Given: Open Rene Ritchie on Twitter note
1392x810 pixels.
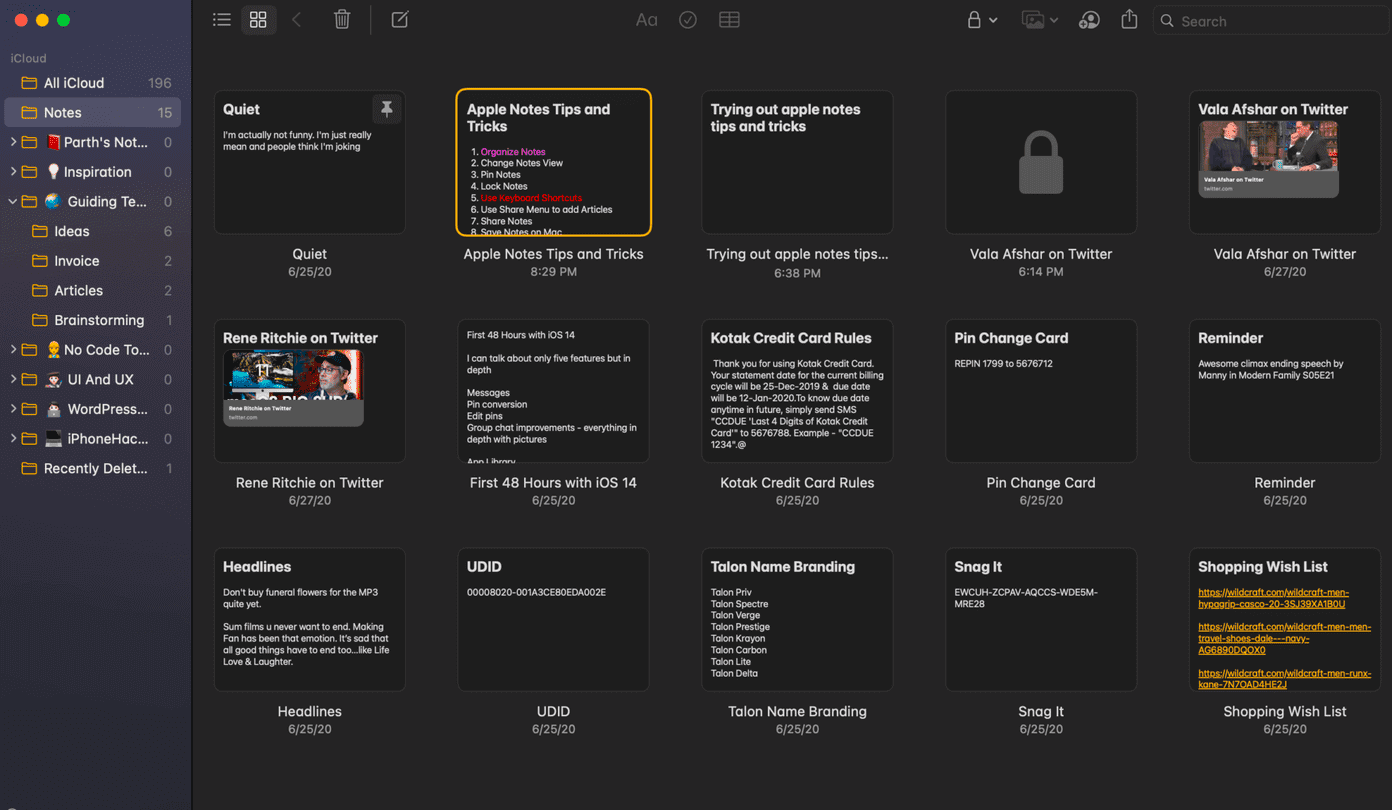Looking at the screenshot, I should click(309, 391).
